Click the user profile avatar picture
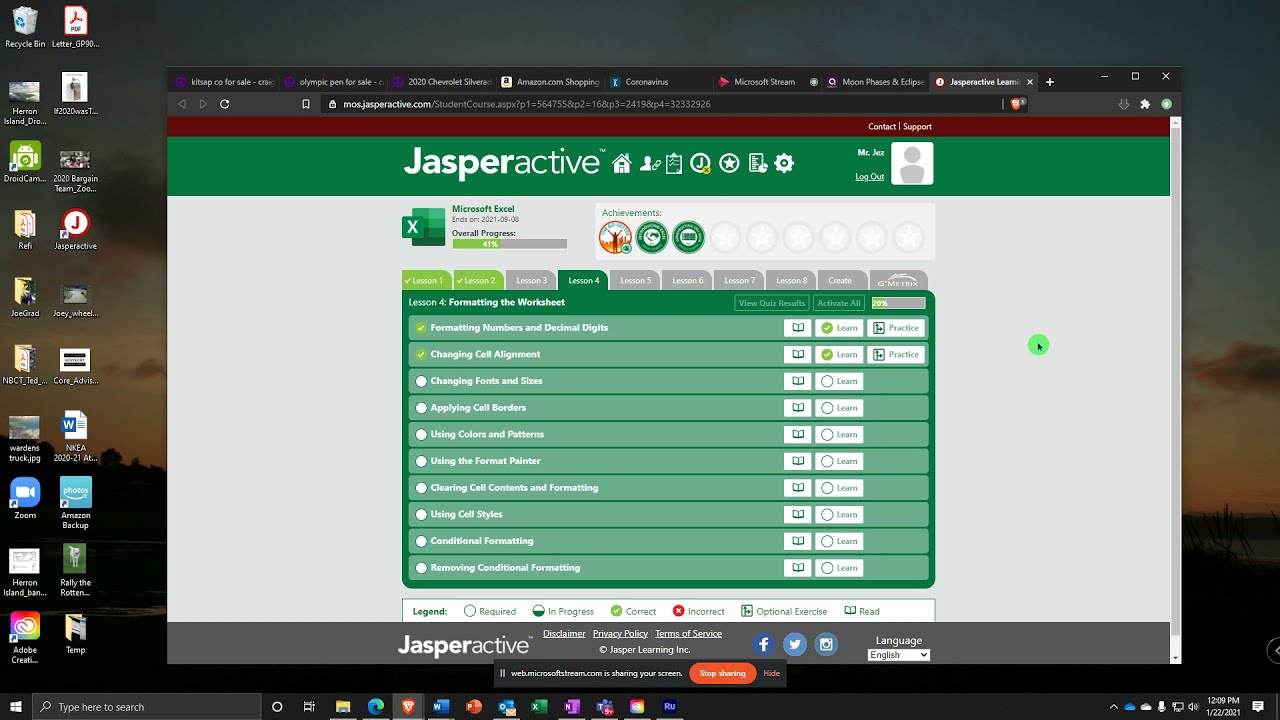The height and width of the screenshot is (720, 1280). click(912, 164)
